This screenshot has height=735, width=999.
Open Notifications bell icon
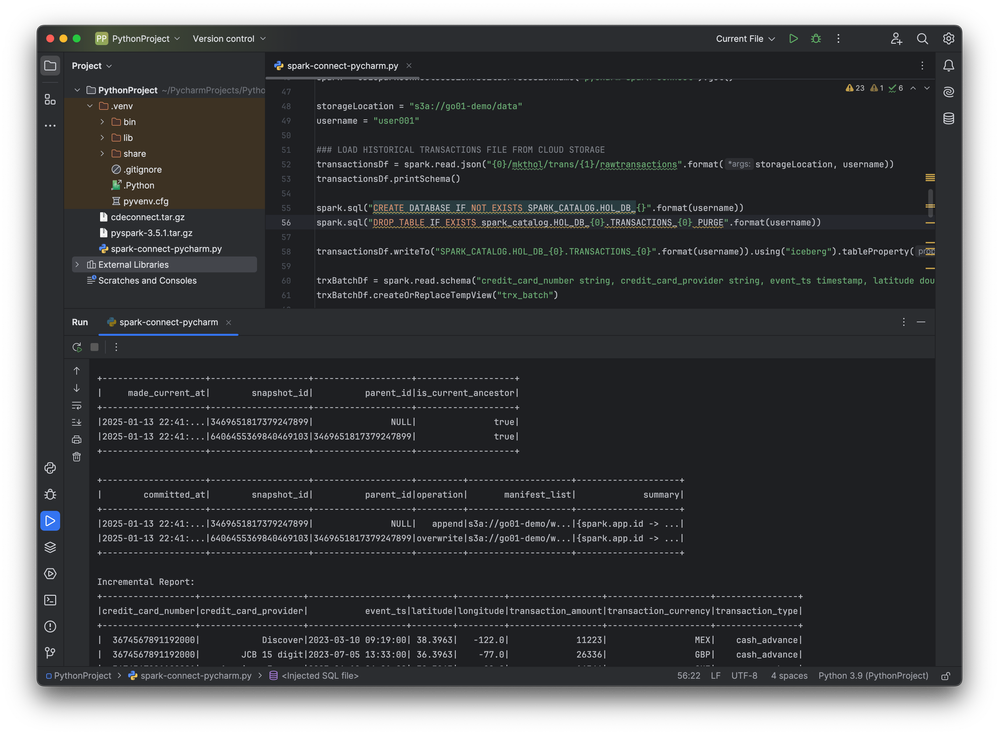pyautogui.click(x=948, y=66)
